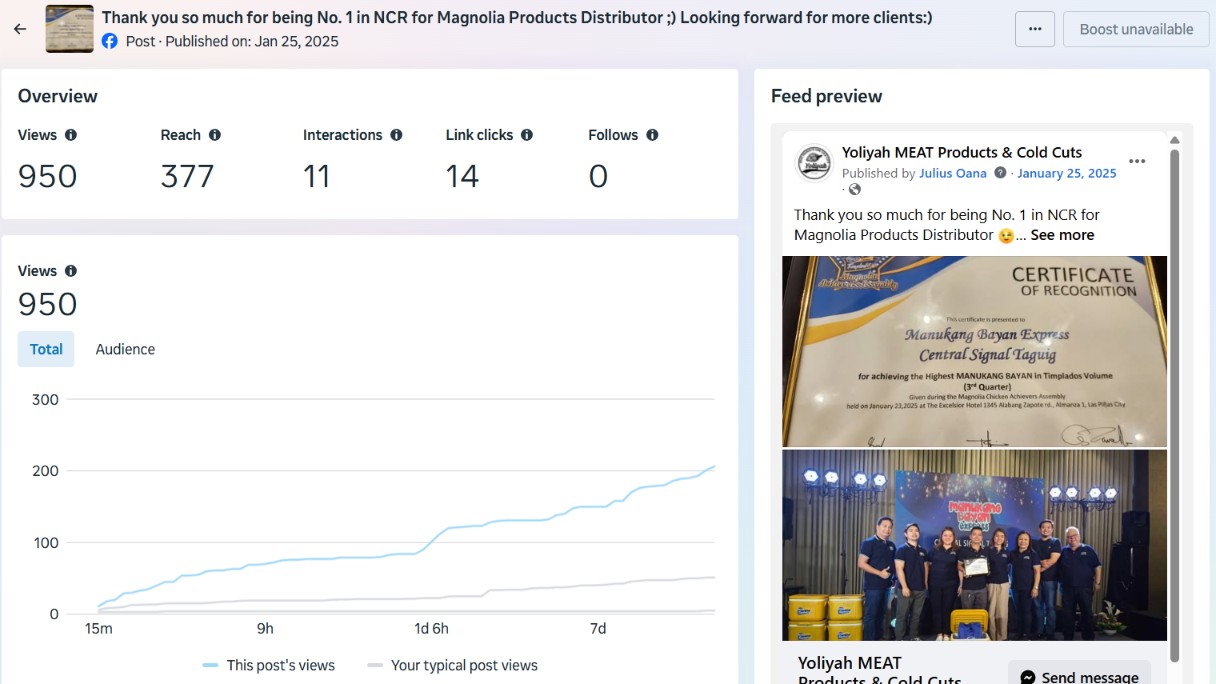Click the Send message button
The height and width of the screenshot is (684, 1216).
pos(1079,677)
